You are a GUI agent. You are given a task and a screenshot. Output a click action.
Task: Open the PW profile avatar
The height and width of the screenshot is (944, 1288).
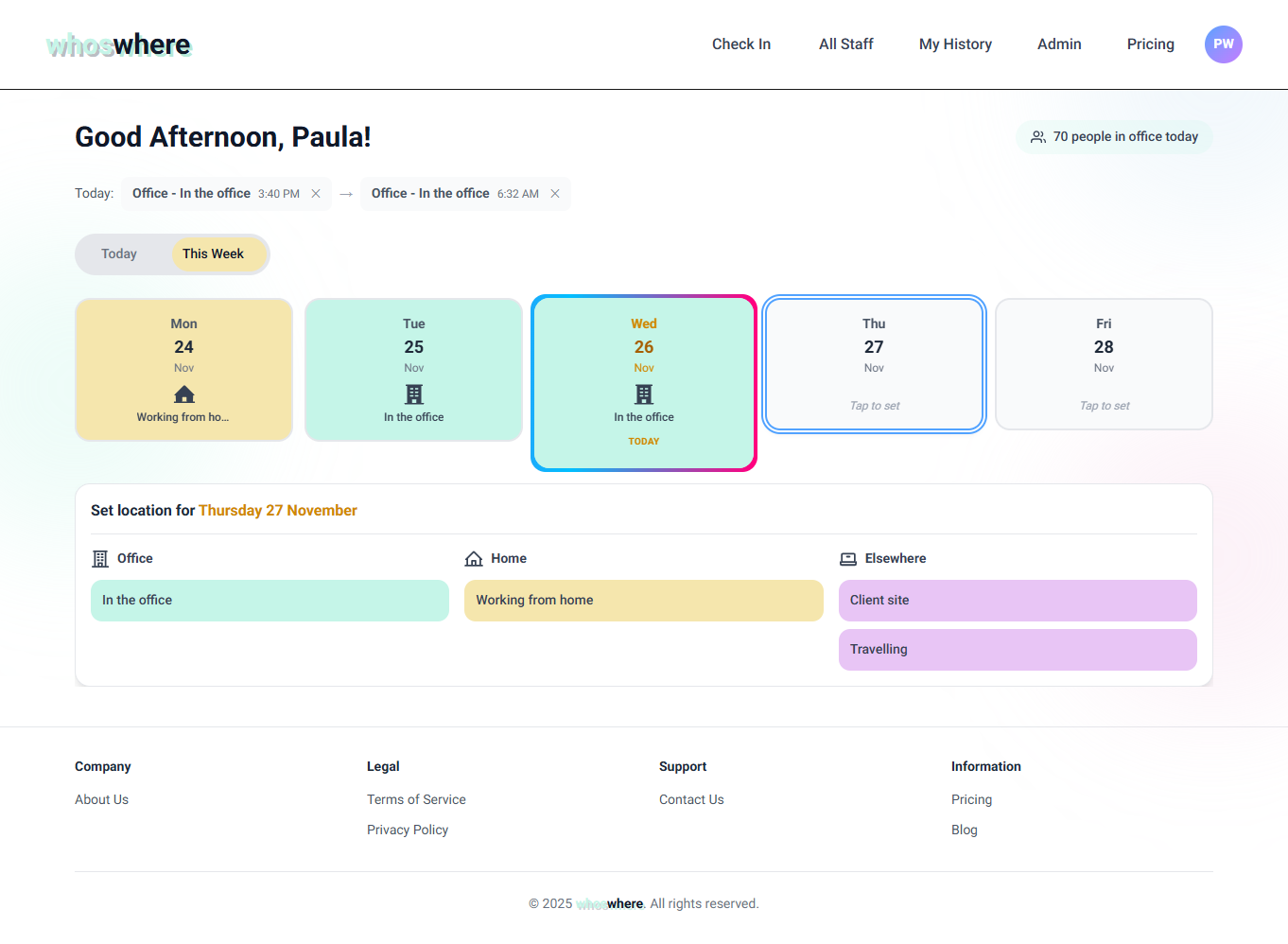(x=1224, y=44)
